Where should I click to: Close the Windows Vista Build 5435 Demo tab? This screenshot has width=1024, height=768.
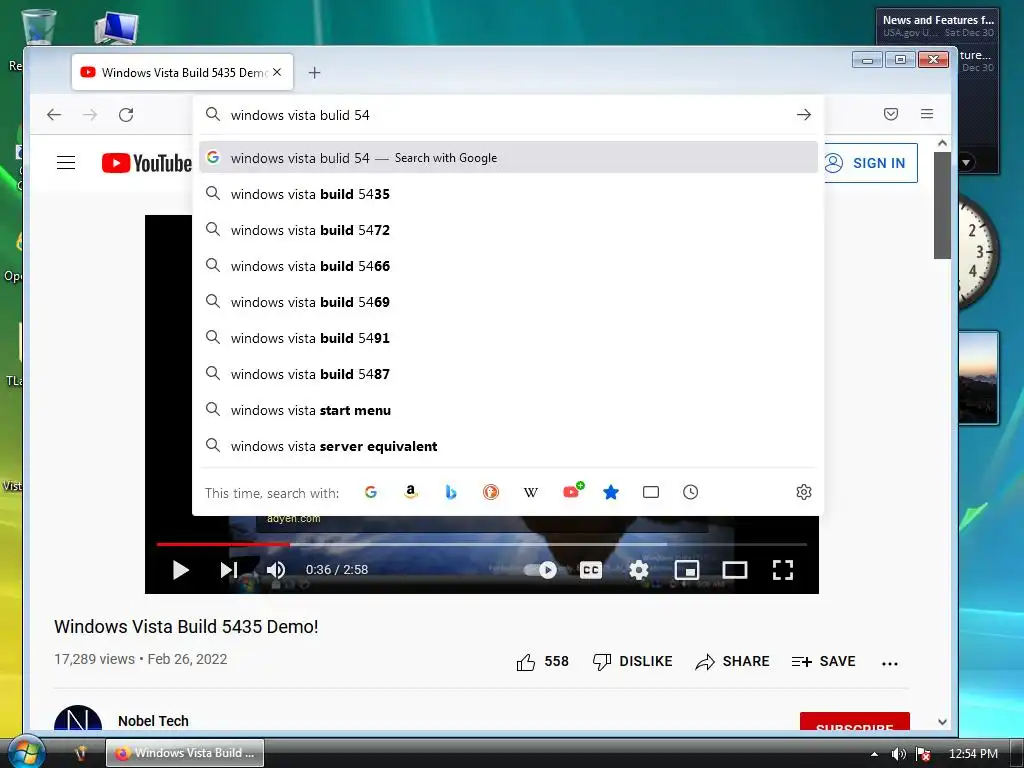click(x=277, y=72)
